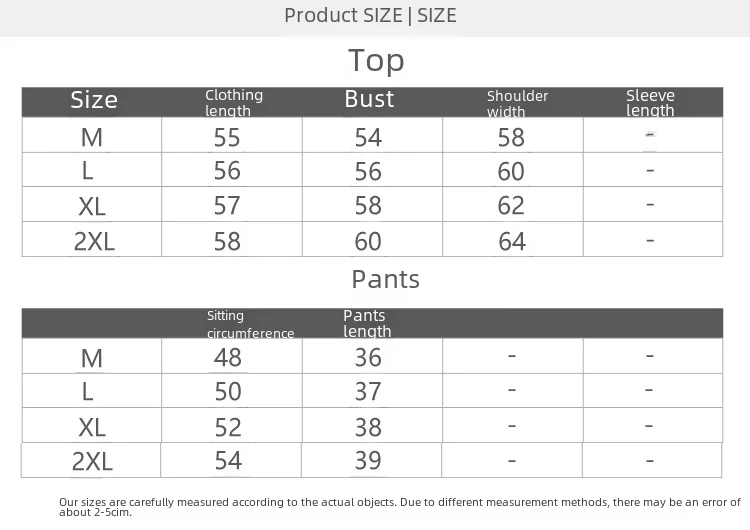Click the "Shoulder width" column header
The height and width of the screenshot is (530, 750).
coord(517,103)
